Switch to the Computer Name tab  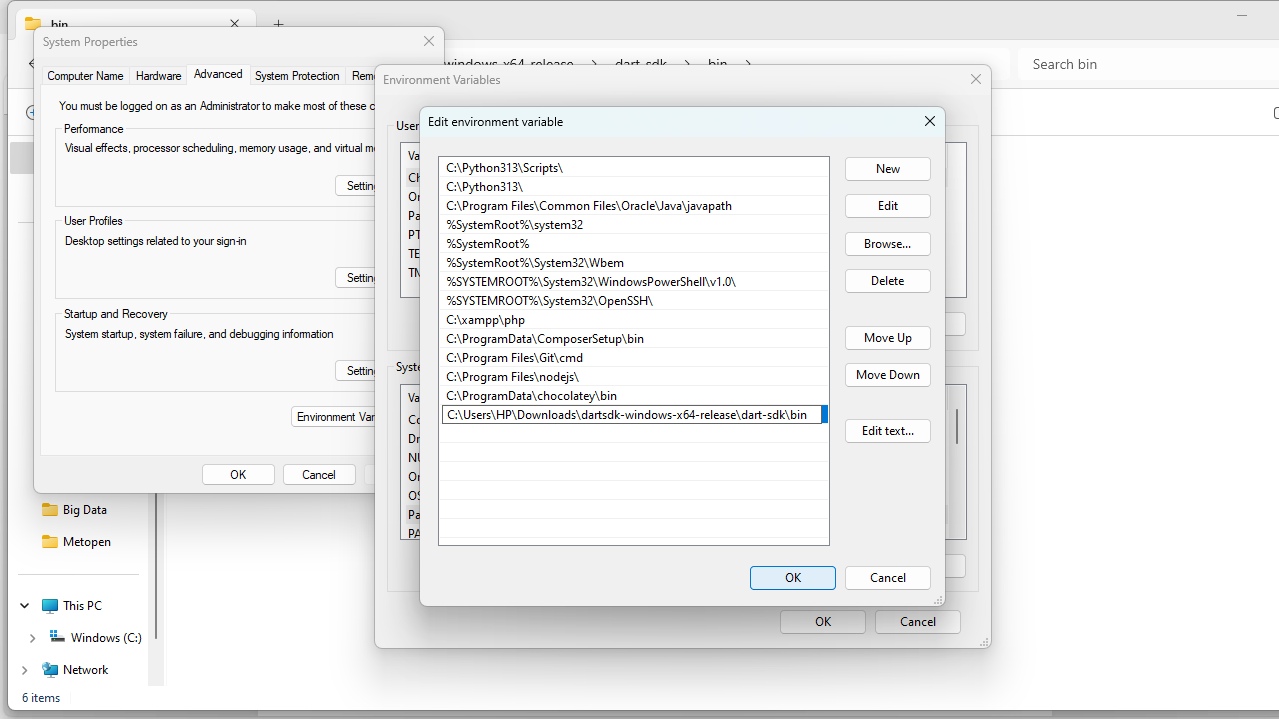(86, 76)
